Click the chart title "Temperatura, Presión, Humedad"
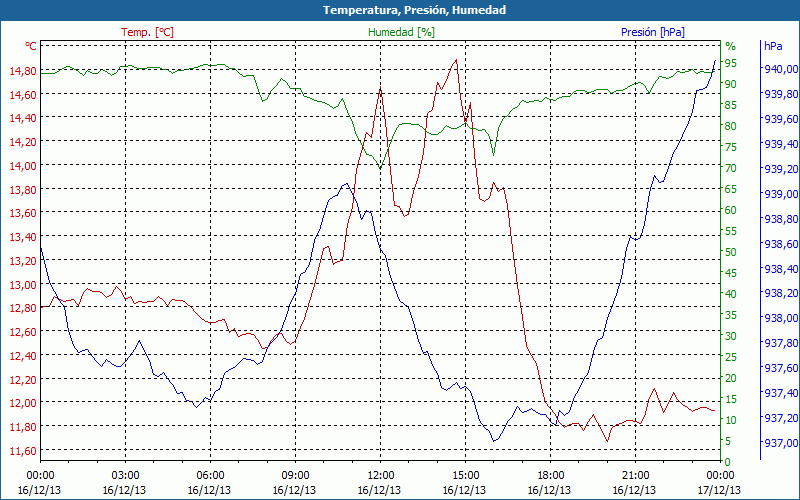Viewport: 800px width, 500px height. pos(414,10)
